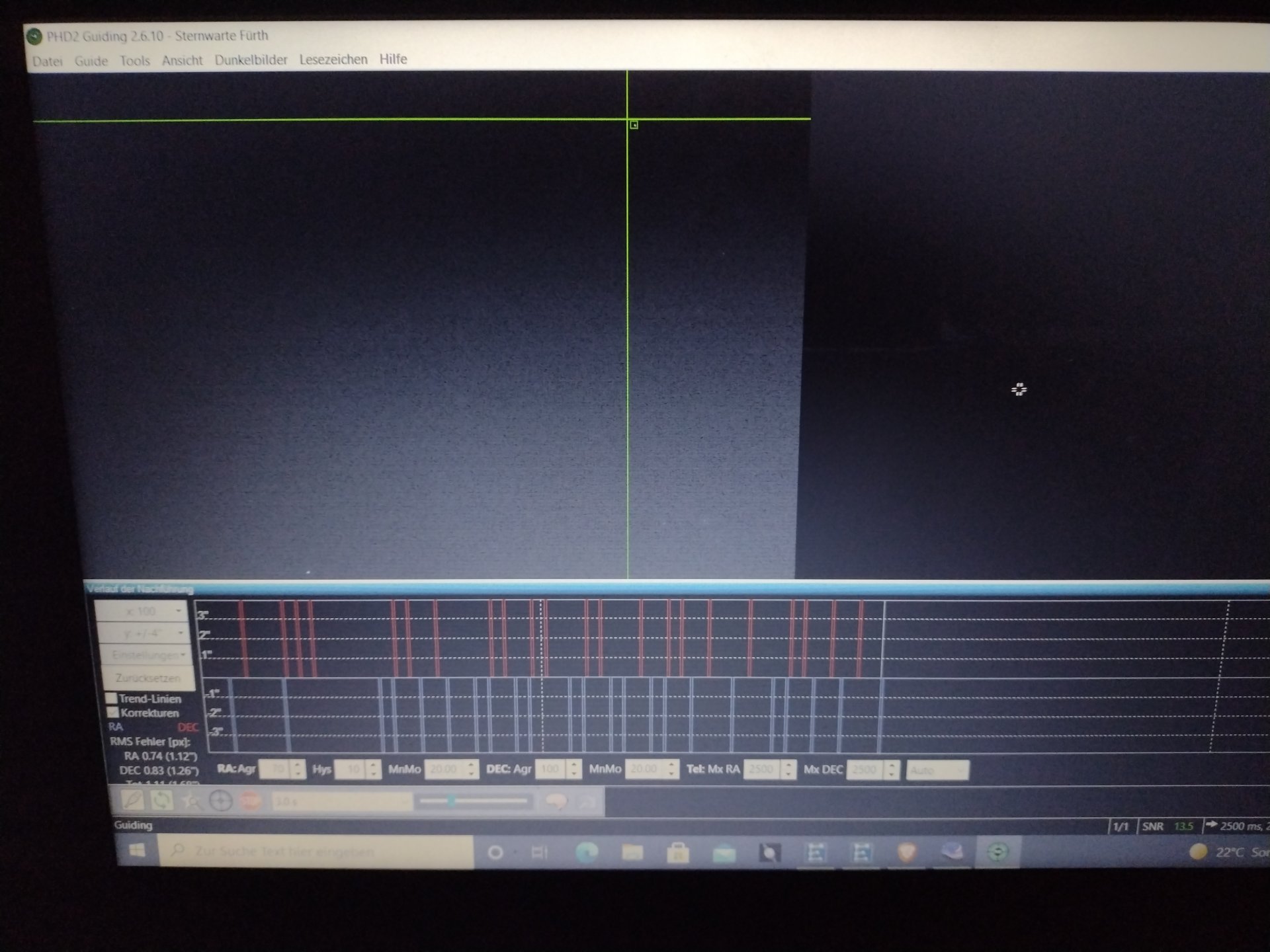Open the Guide menu
Image resolution: width=1270 pixels, height=952 pixels.
91,61
